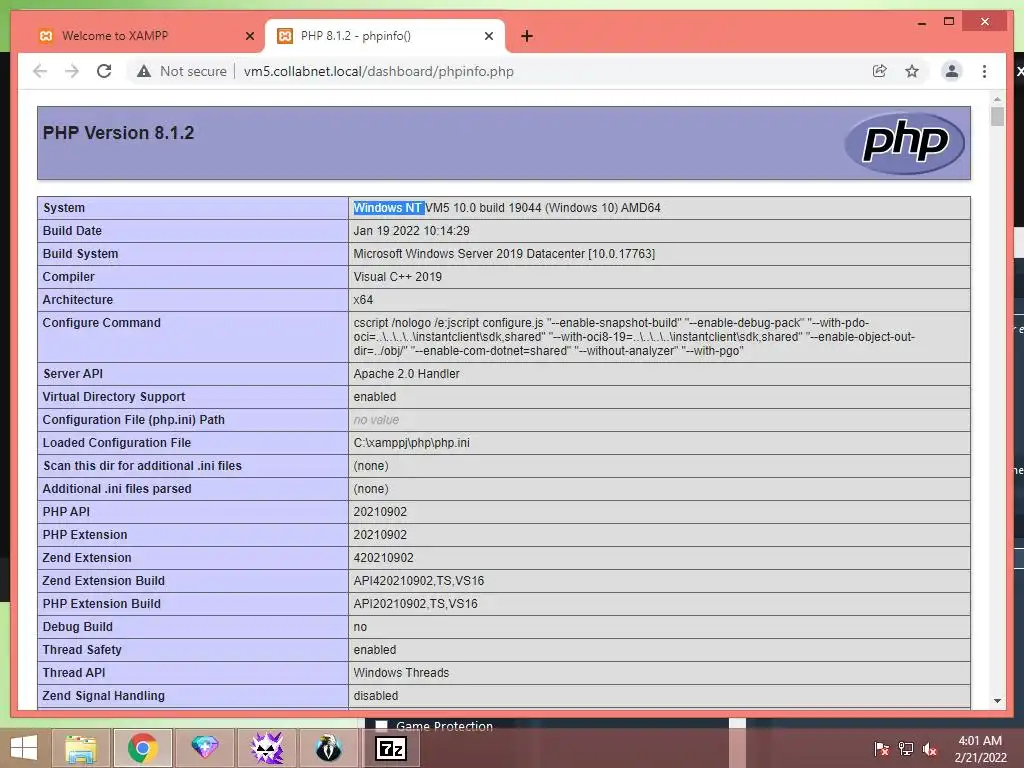Close the Welcome to XAMPP tab
Viewport: 1024px width, 768px height.
tap(249, 36)
